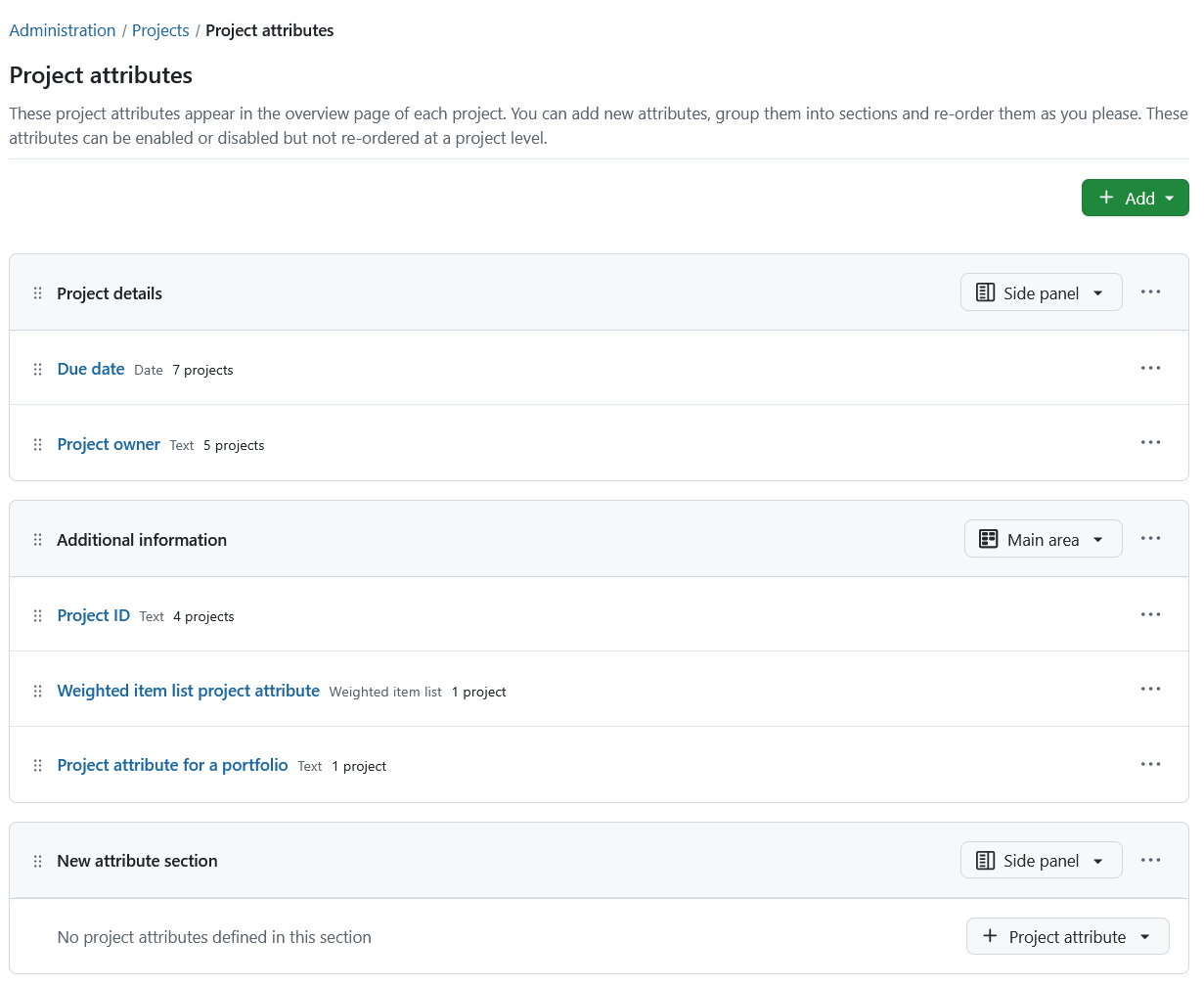Click the main area layout icon for Additional information

[987, 538]
